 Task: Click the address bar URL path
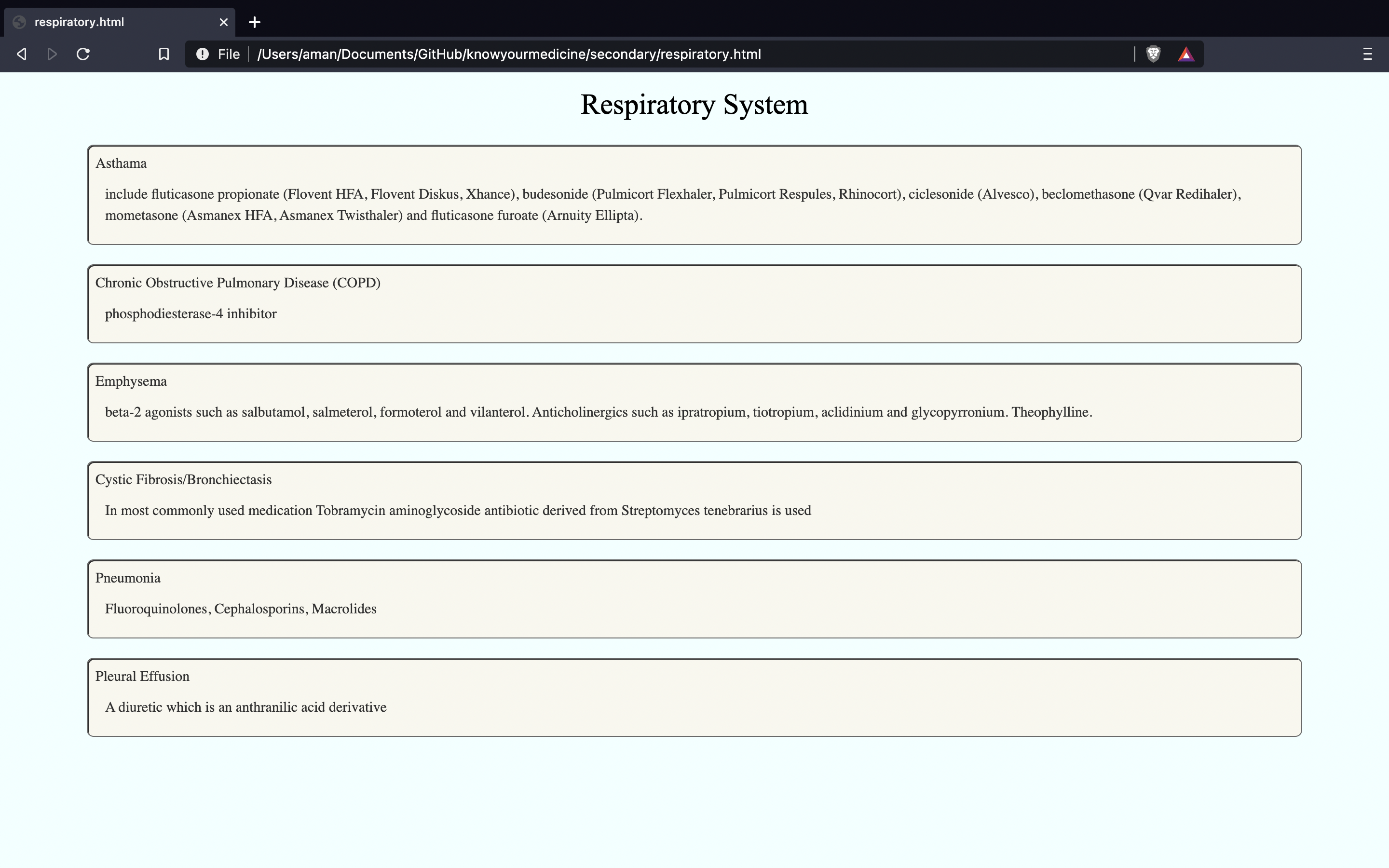[x=508, y=54]
